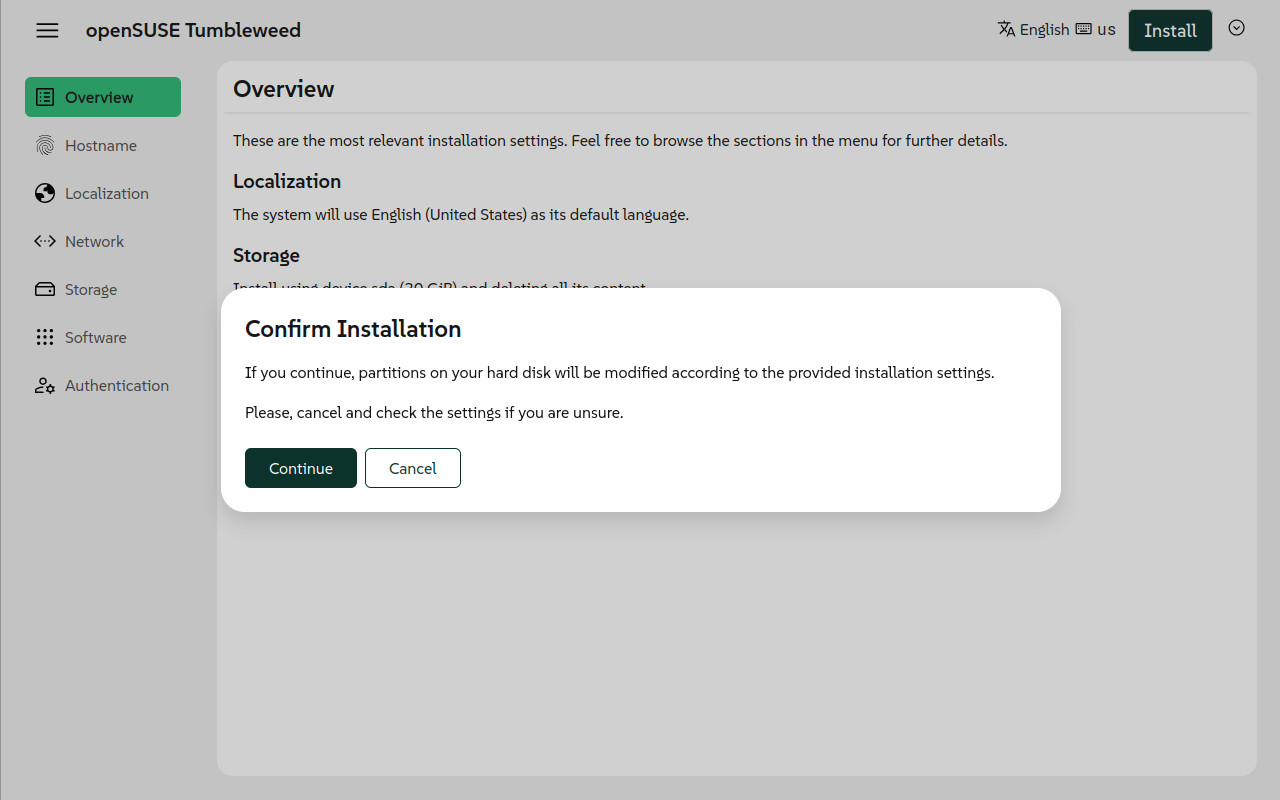Click the Network arrows icon

click(x=45, y=241)
